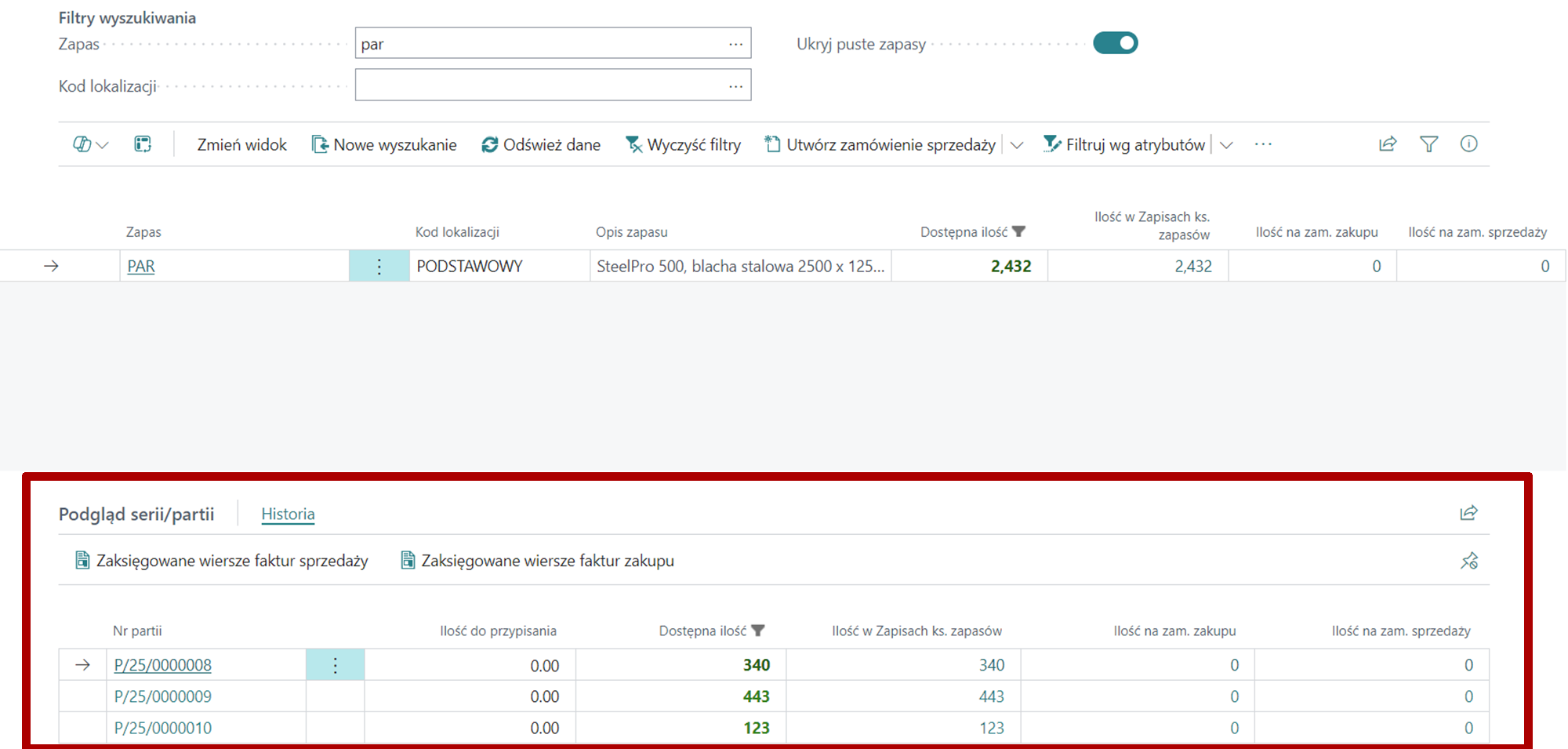Select the SteelPro 500 description cell
1568x749 pixels.
[741, 267]
